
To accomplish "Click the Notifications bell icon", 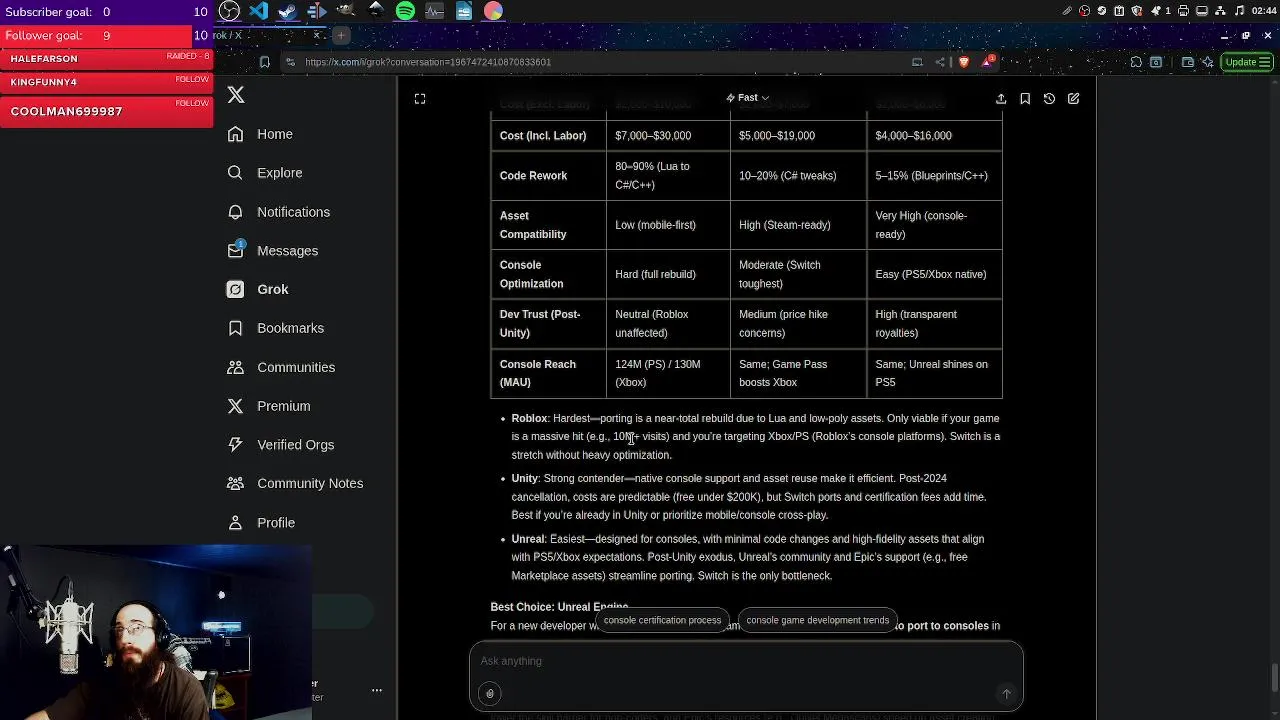I will click(235, 212).
